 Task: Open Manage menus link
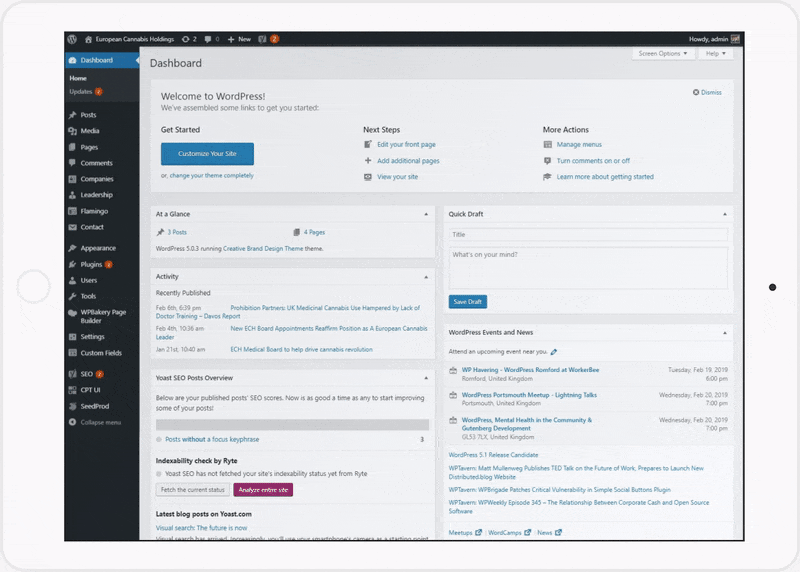pyautogui.click(x=579, y=144)
